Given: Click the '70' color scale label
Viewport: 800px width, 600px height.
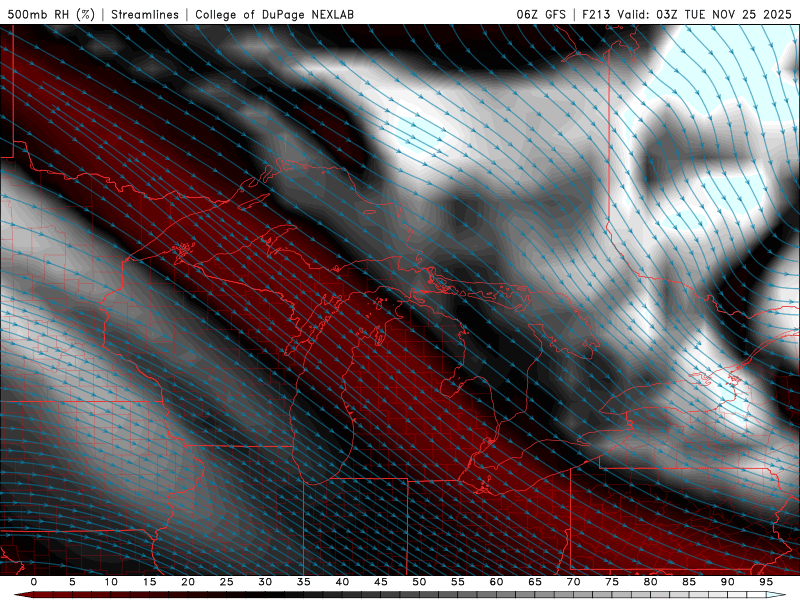Looking at the screenshot, I should click(573, 582).
